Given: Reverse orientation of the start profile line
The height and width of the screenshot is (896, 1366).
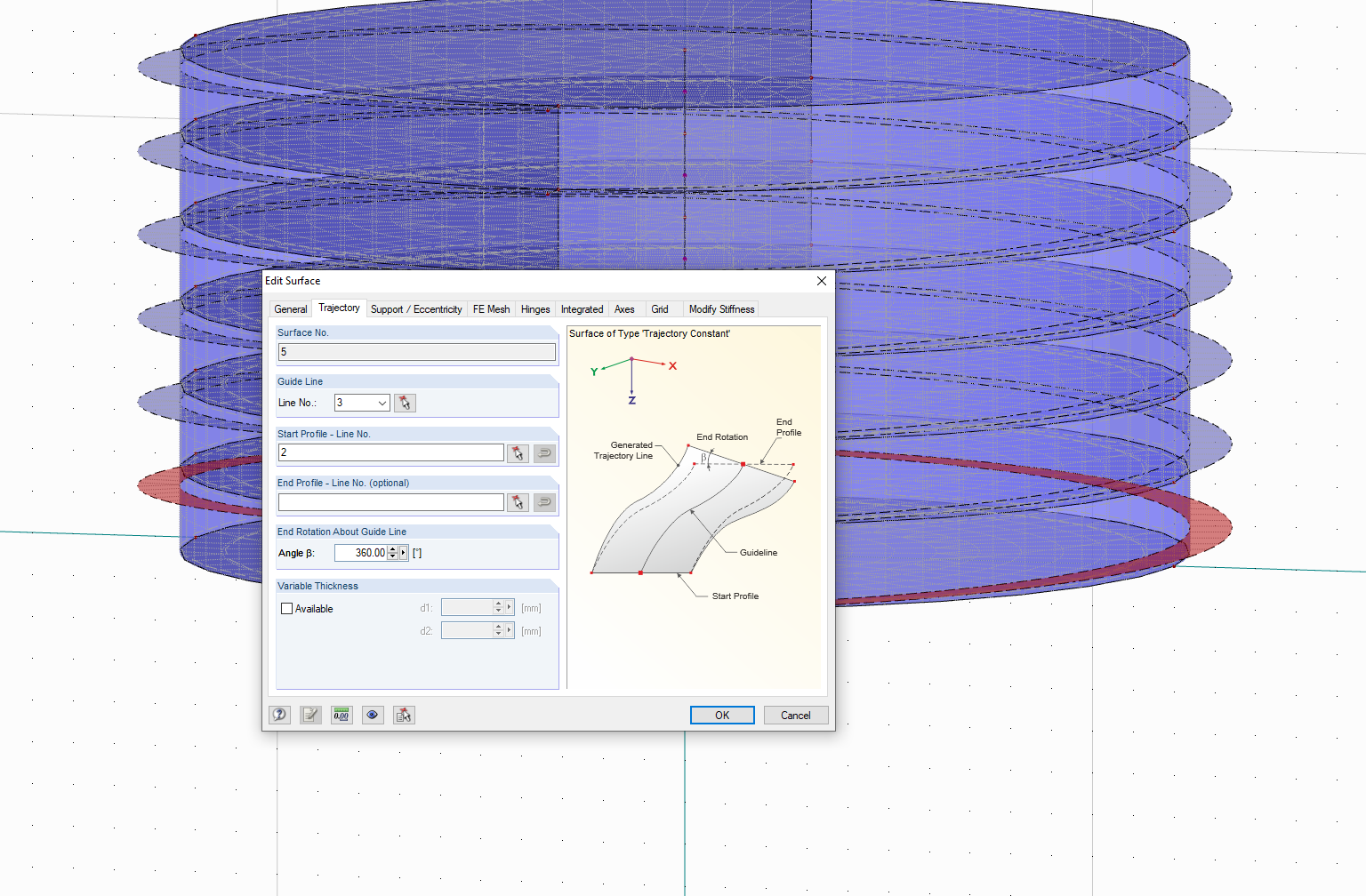Looking at the screenshot, I should click(x=543, y=452).
